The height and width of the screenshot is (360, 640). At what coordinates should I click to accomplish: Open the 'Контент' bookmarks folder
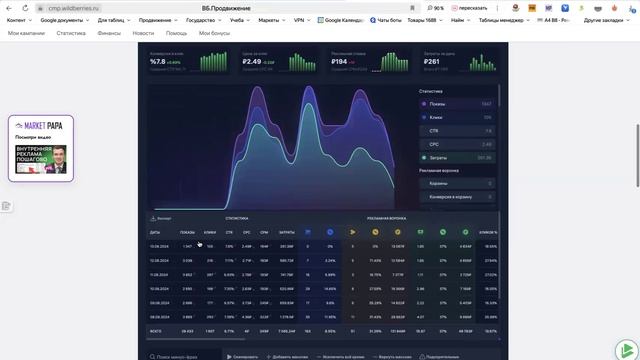[x=19, y=20]
